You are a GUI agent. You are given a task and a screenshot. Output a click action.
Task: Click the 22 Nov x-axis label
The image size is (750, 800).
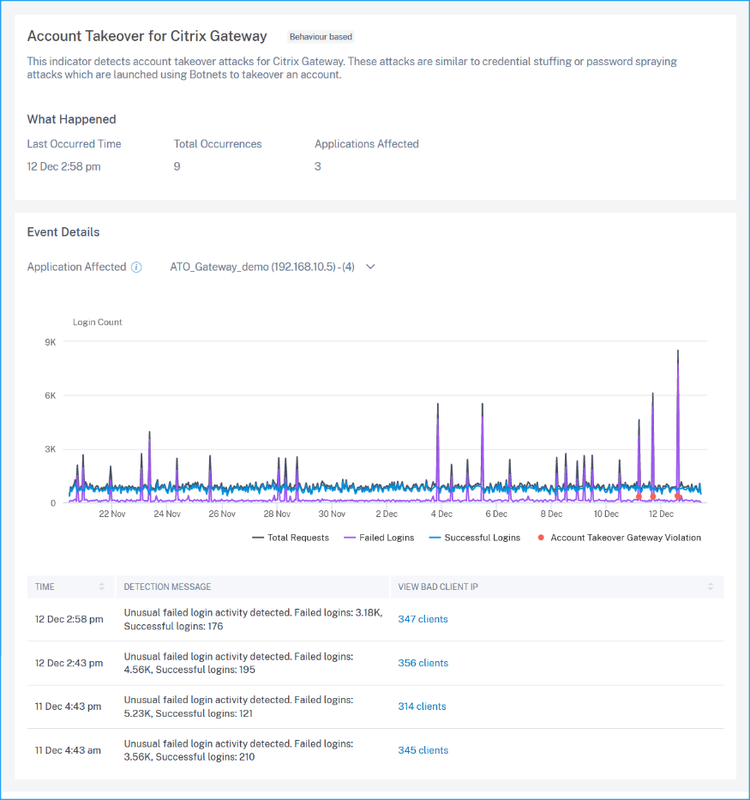pos(112,514)
